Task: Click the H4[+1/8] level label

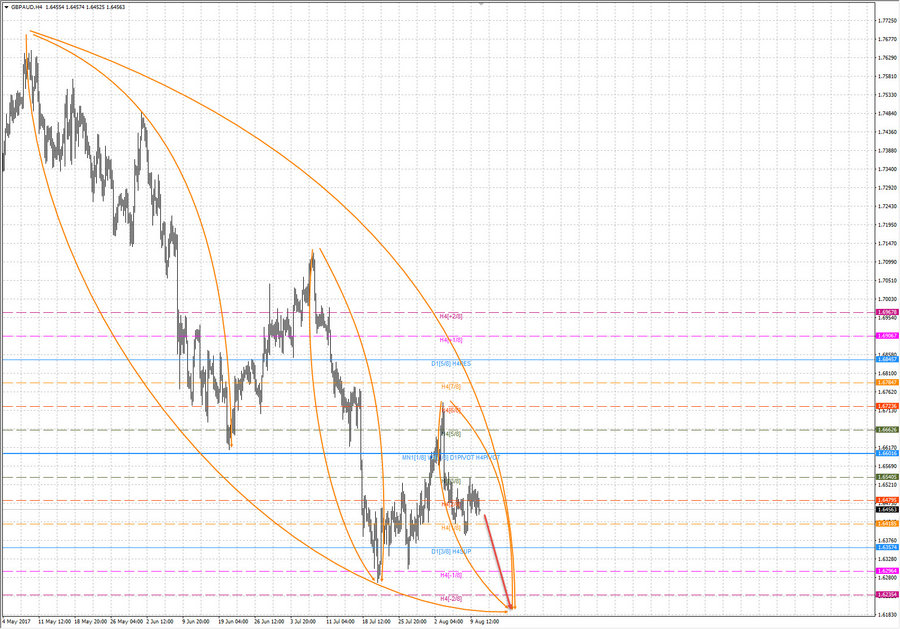Action: [451, 340]
